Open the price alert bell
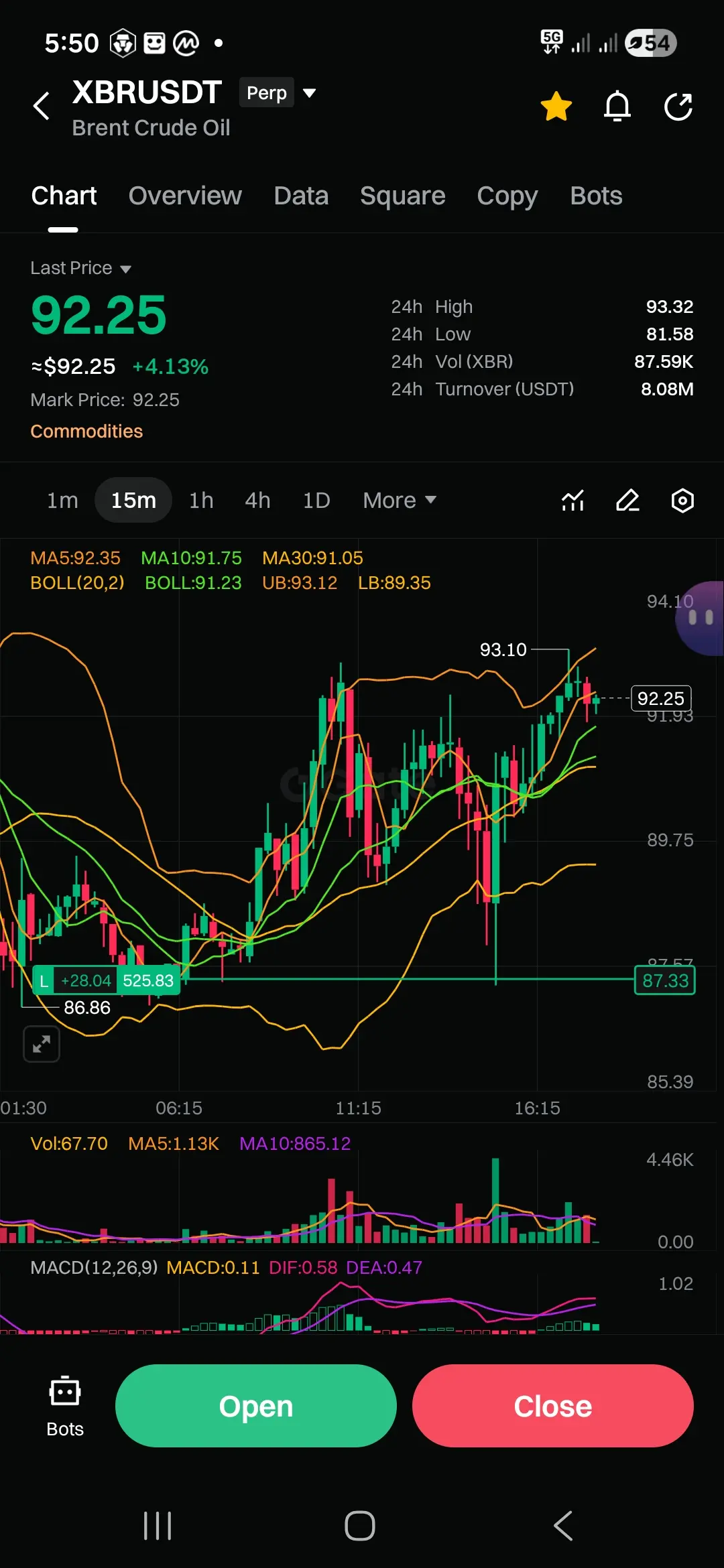The width and height of the screenshot is (724, 1568). click(x=617, y=107)
